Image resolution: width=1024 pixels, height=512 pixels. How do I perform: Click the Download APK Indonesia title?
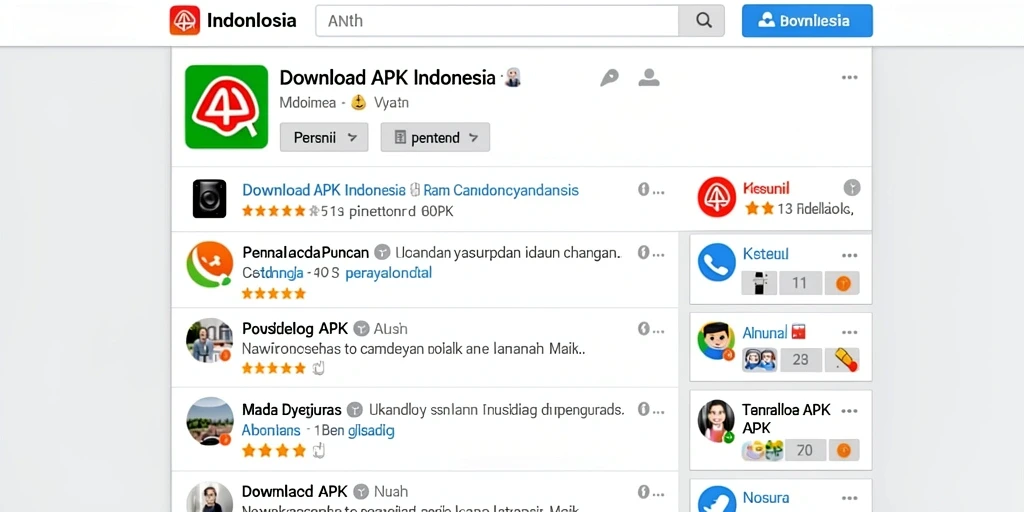(x=387, y=78)
